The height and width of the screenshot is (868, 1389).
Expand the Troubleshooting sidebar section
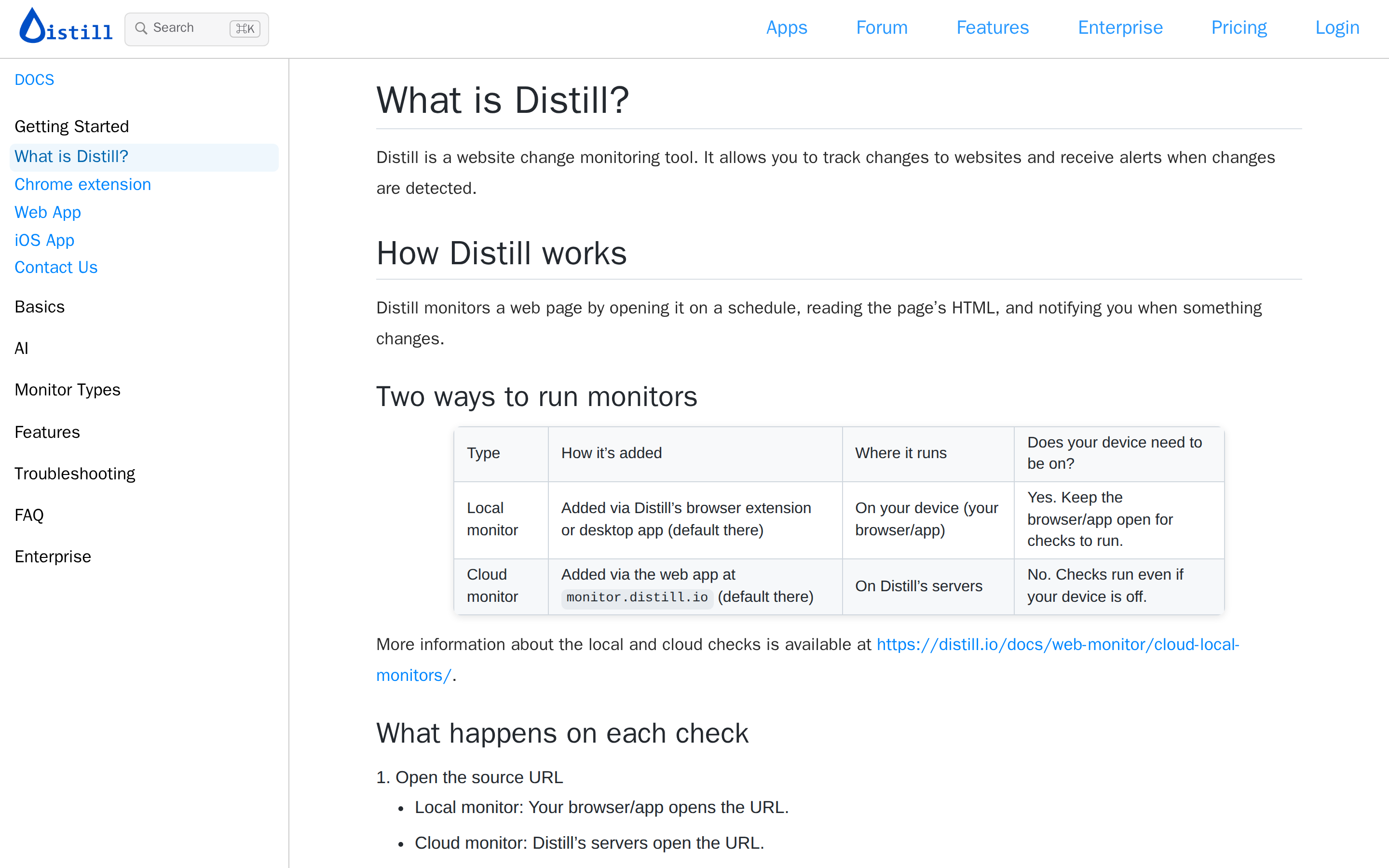pos(75,474)
